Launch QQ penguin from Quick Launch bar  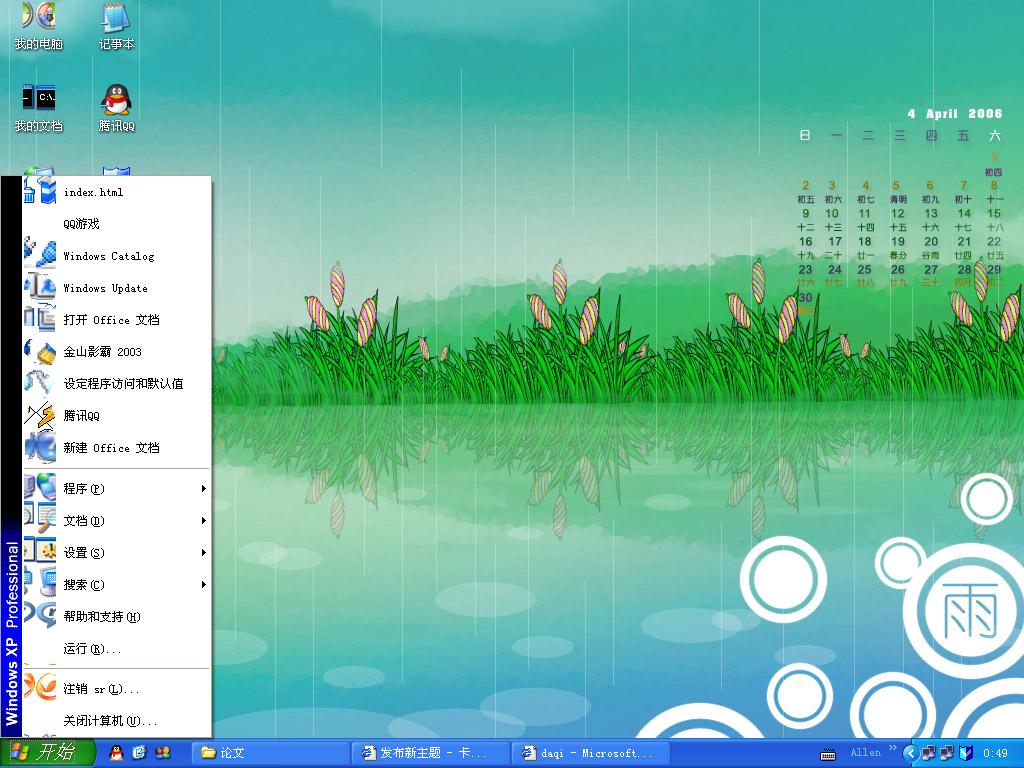[116, 753]
